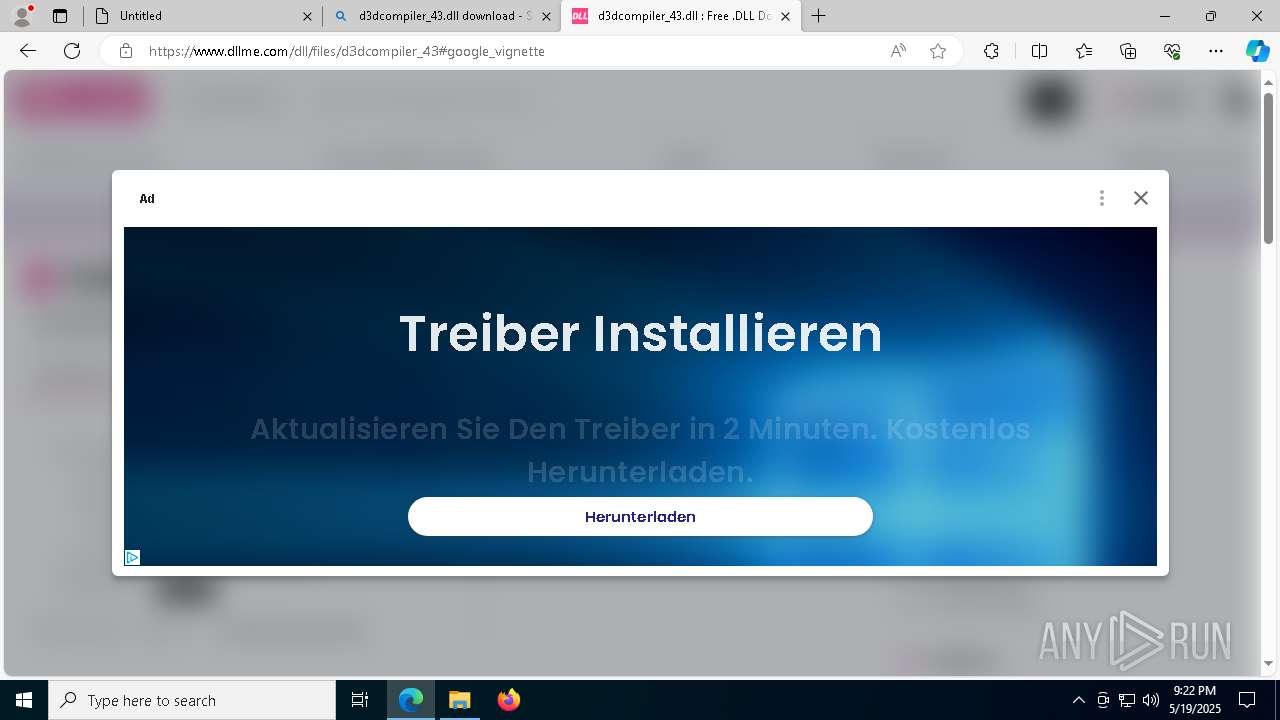Screen dimensions: 1280x720
Task: Open the Windows Start menu
Action: (x=24, y=700)
